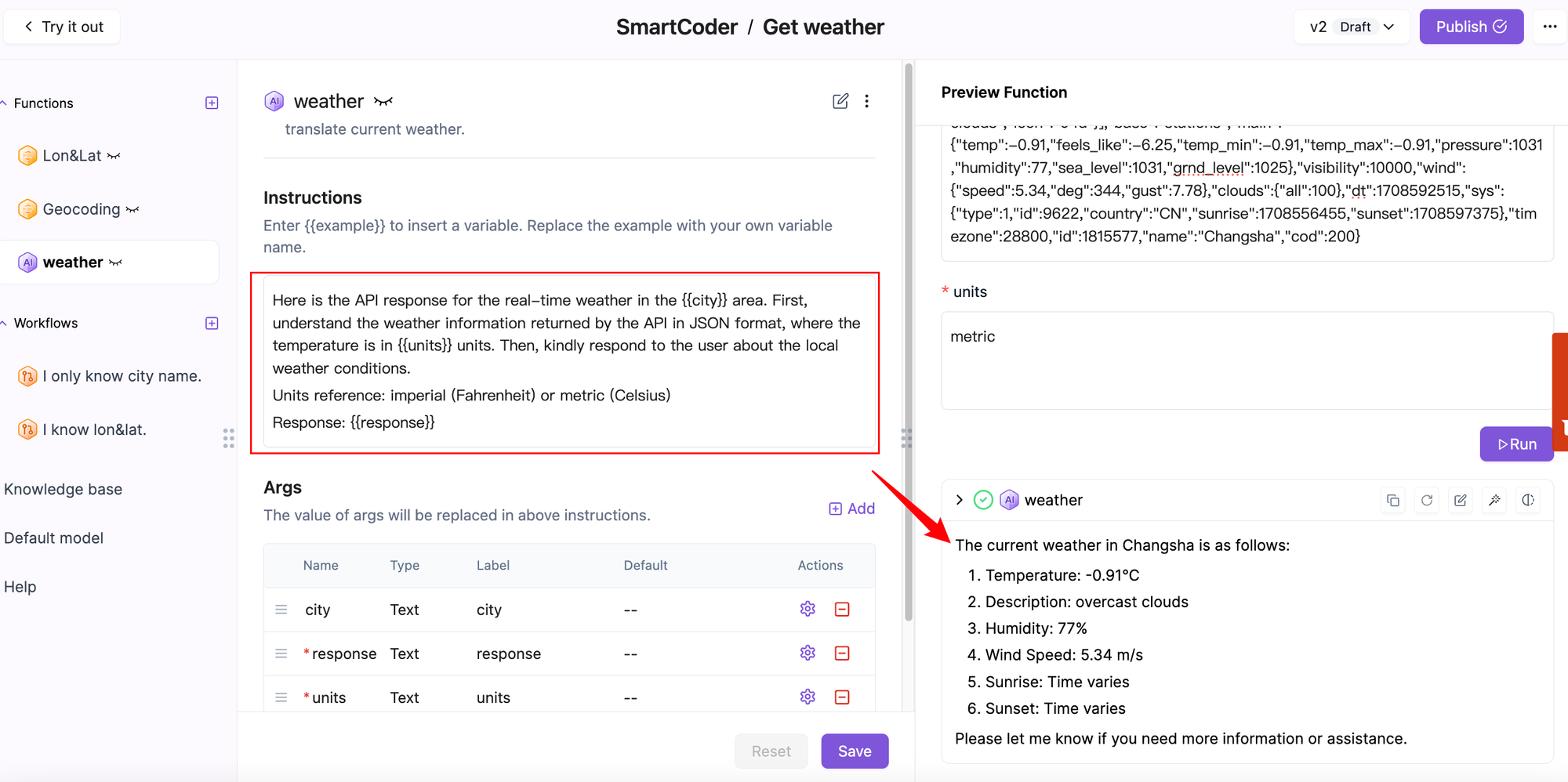Refresh the weather result output
1568x782 pixels.
coord(1427,500)
